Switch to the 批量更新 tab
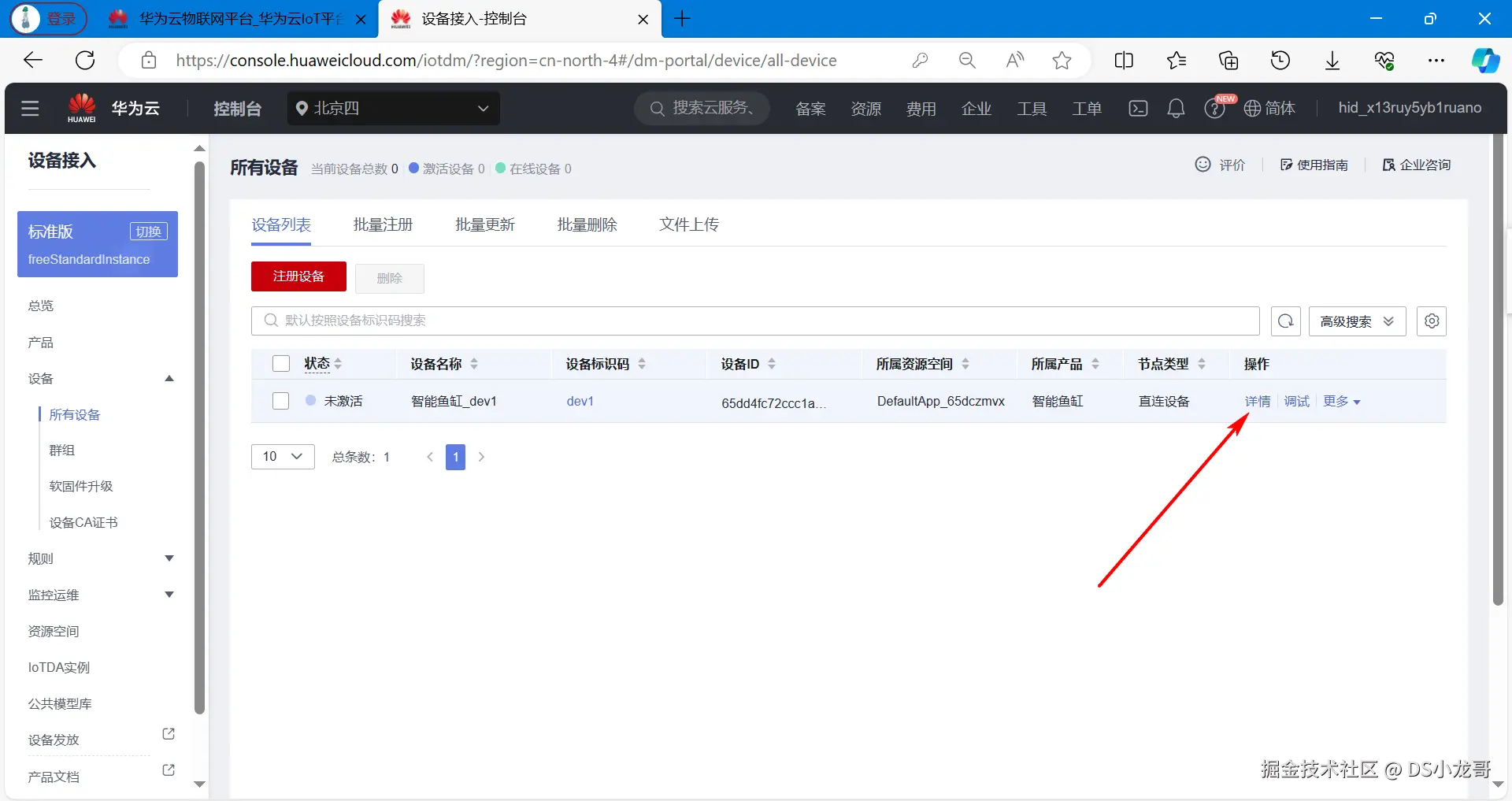The width and height of the screenshot is (1512, 801). coord(485,225)
